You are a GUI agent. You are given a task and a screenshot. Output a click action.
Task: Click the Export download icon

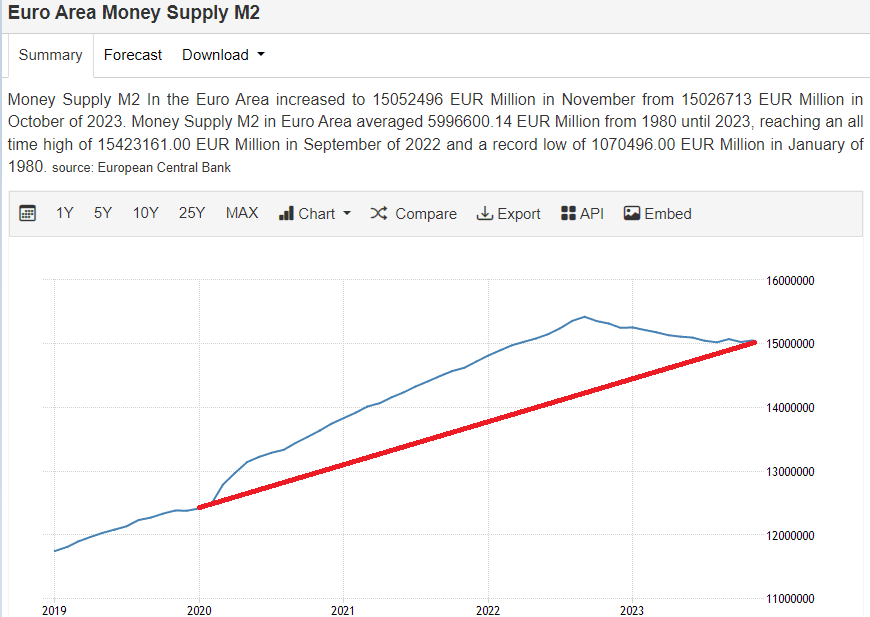click(x=484, y=213)
